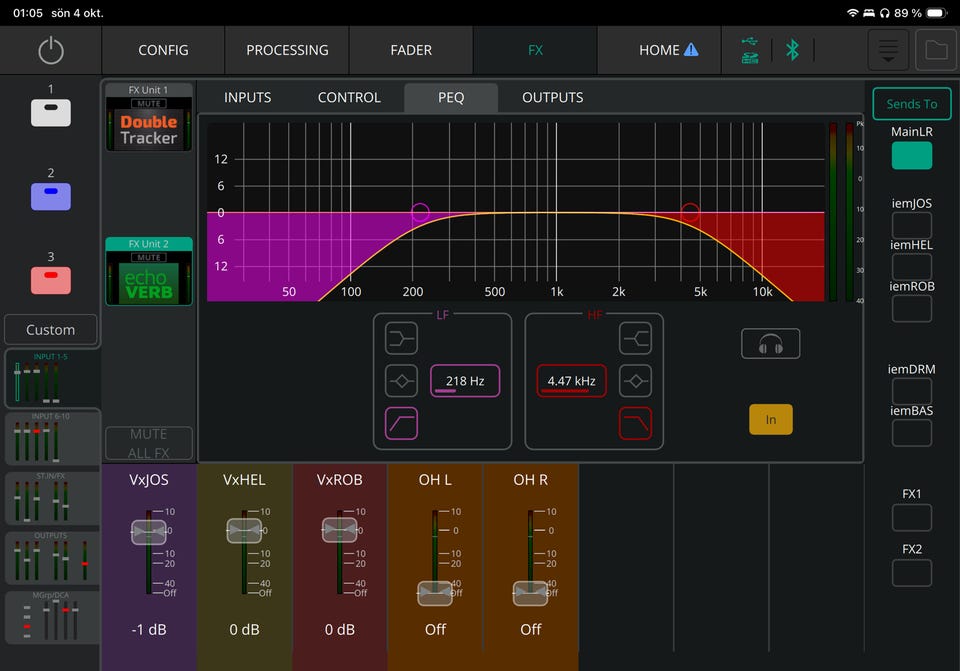Open the PROCESSING tab
The image size is (960, 671).
point(287,50)
